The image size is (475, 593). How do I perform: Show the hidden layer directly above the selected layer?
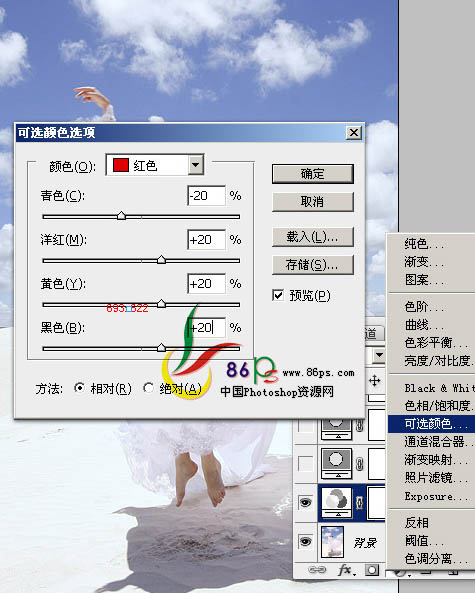(x=305, y=463)
